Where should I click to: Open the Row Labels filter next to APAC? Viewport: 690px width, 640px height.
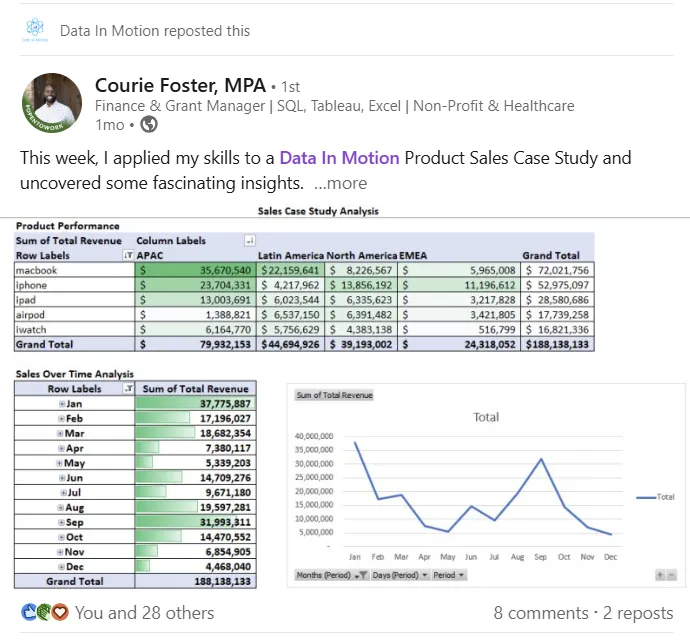point(128,255)
